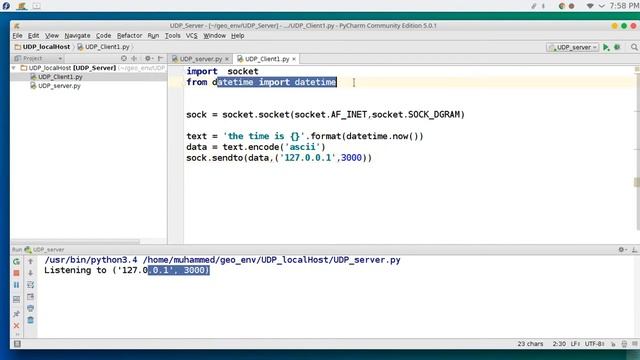Screen dimensions: 640x360
Task: Toggle soft-wrap in the Run console
Action: pos(31,285)
